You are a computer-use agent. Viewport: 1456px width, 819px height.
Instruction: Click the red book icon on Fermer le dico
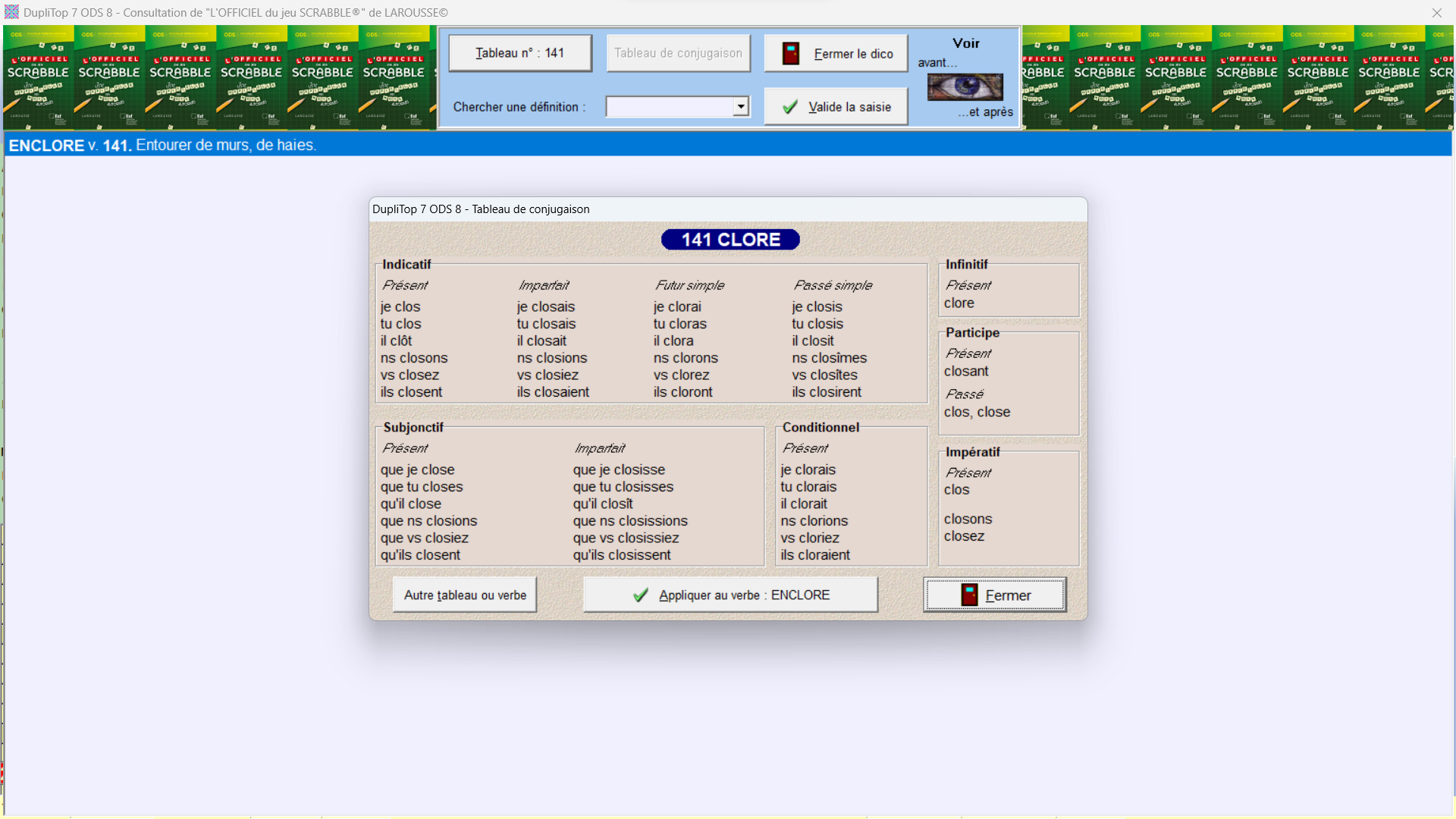coord(791,54)
